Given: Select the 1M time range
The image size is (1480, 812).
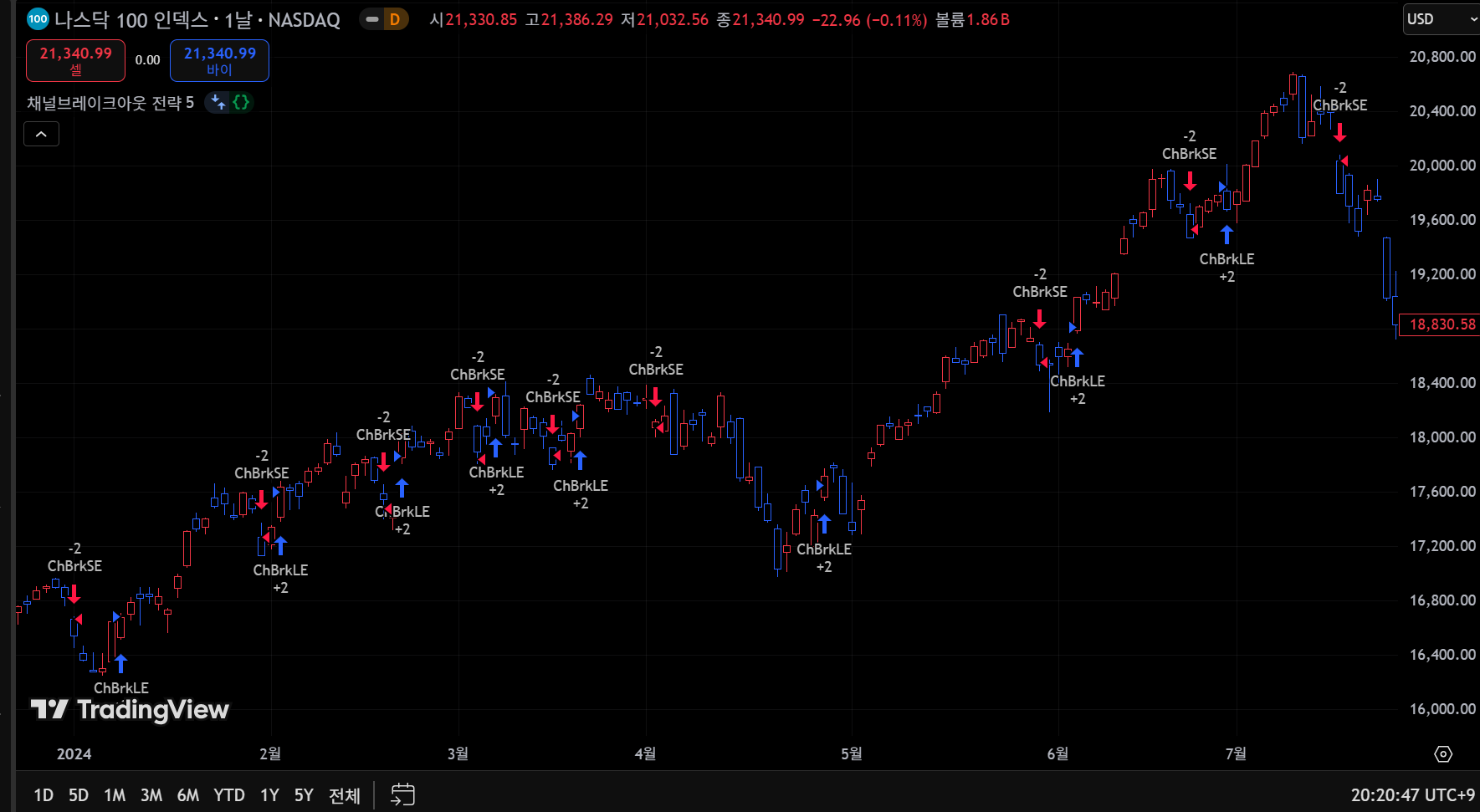Looking at the screenshot, I should (115, 795).
